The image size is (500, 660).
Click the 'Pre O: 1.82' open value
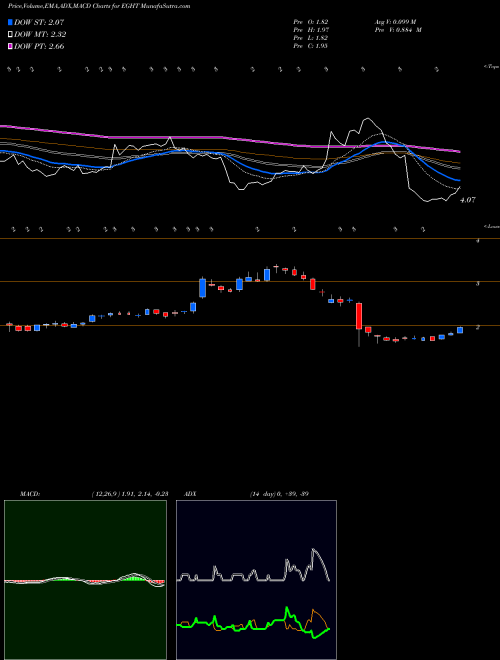point(311,22)
